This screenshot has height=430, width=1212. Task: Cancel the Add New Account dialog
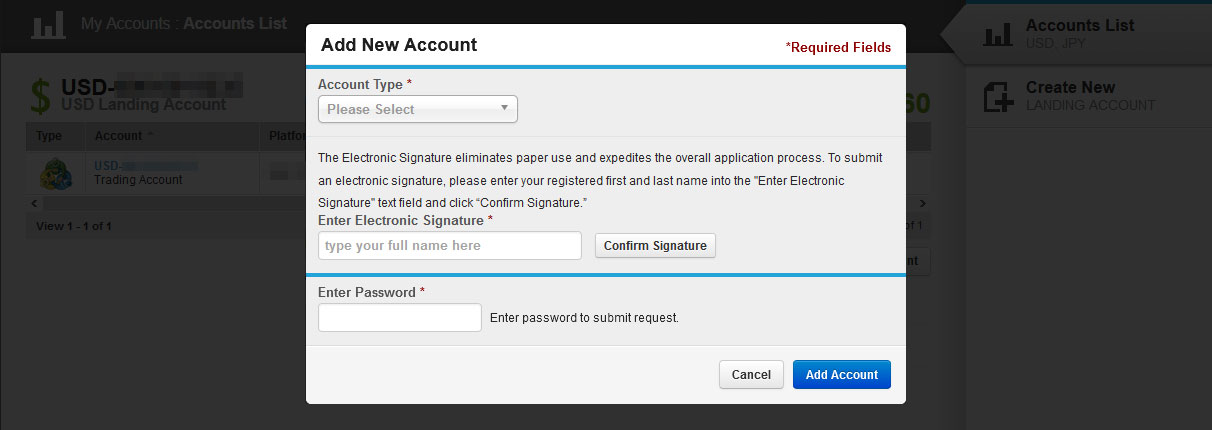751,375
